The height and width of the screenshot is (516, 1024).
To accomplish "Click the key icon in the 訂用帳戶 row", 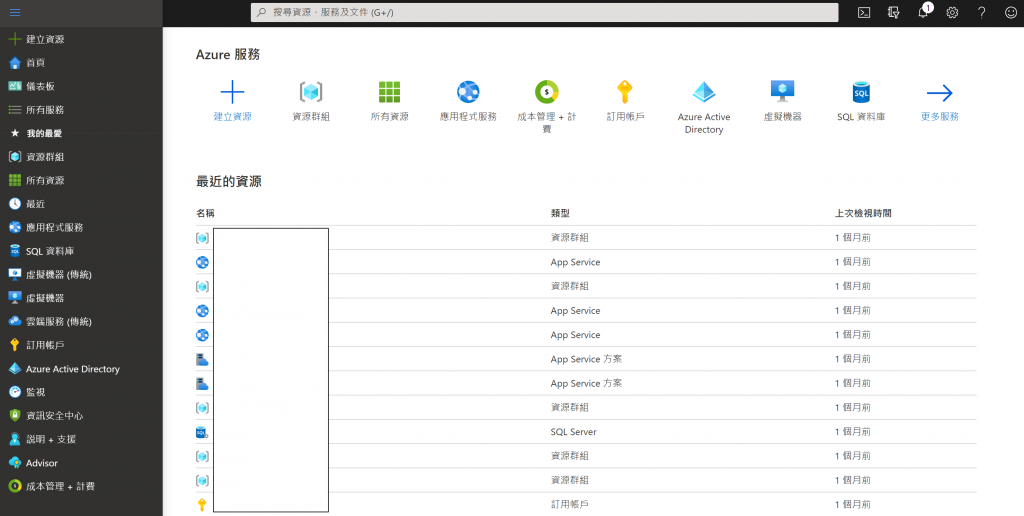I will [202, 504].
